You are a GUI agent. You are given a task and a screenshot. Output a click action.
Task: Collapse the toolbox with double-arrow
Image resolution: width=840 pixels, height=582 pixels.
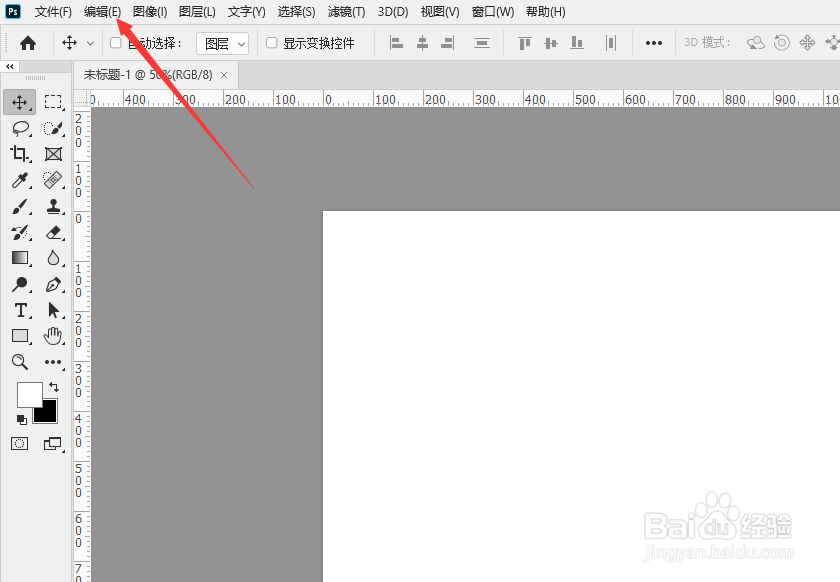(x=10, y=66)
